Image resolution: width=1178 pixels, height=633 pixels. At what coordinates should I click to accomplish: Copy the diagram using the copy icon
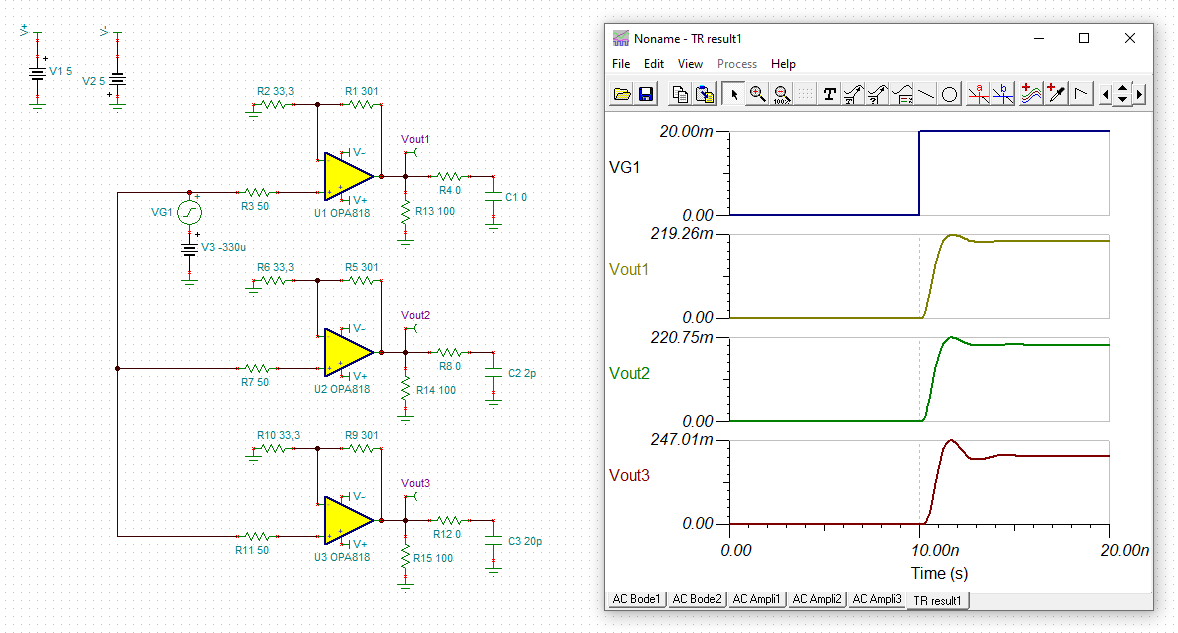coord(680,94)
